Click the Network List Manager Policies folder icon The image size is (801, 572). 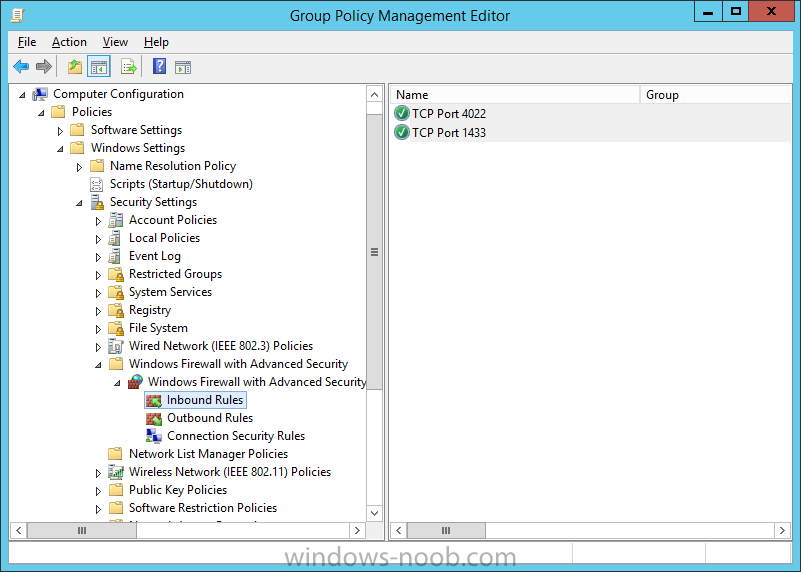(x=115, y=454)
